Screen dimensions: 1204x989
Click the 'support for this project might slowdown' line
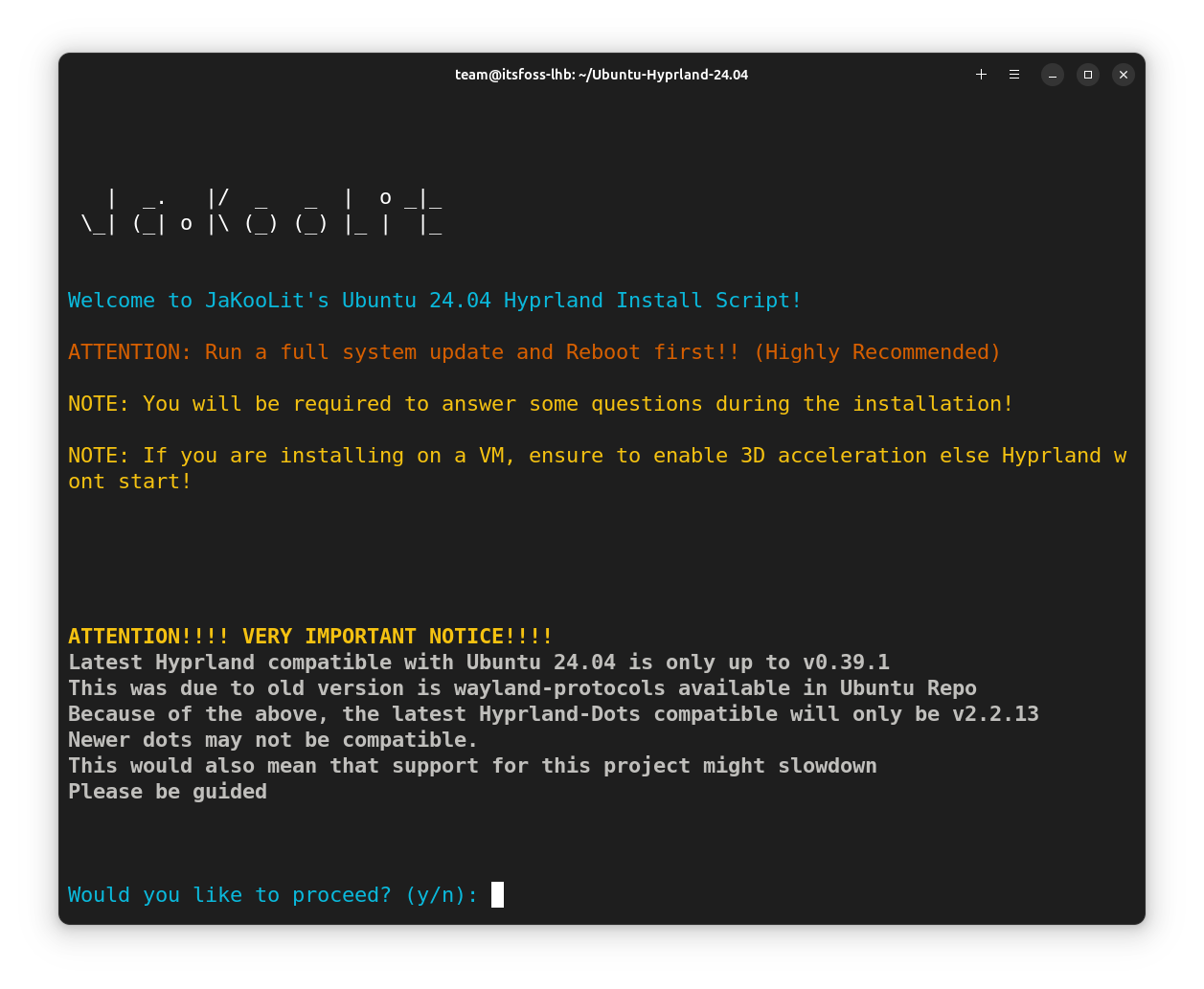click(471, 765)
